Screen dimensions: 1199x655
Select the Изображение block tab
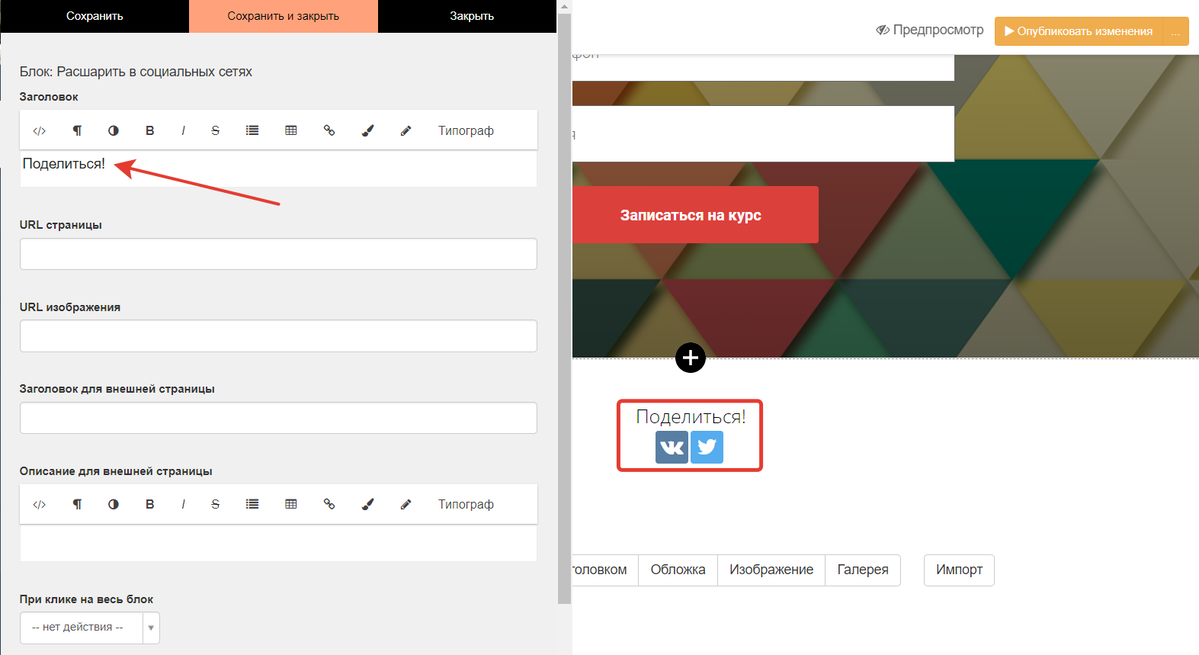[x=772, y=570]
